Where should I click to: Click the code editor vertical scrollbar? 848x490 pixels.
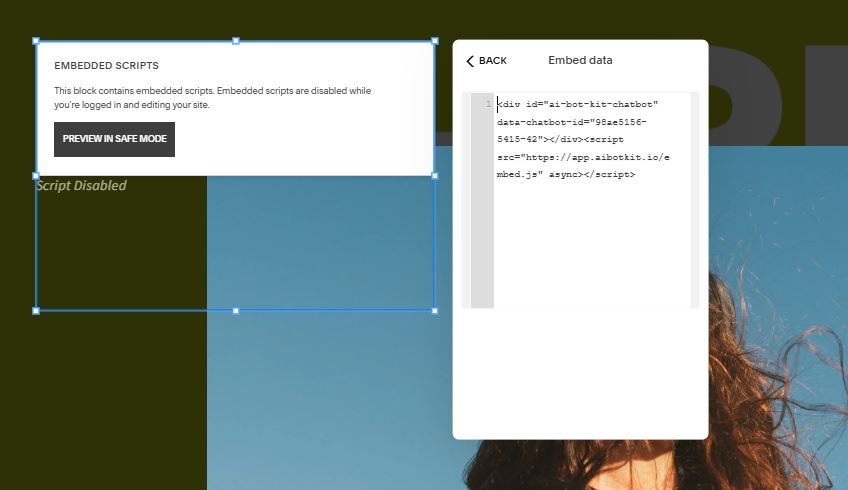(695, 200)
